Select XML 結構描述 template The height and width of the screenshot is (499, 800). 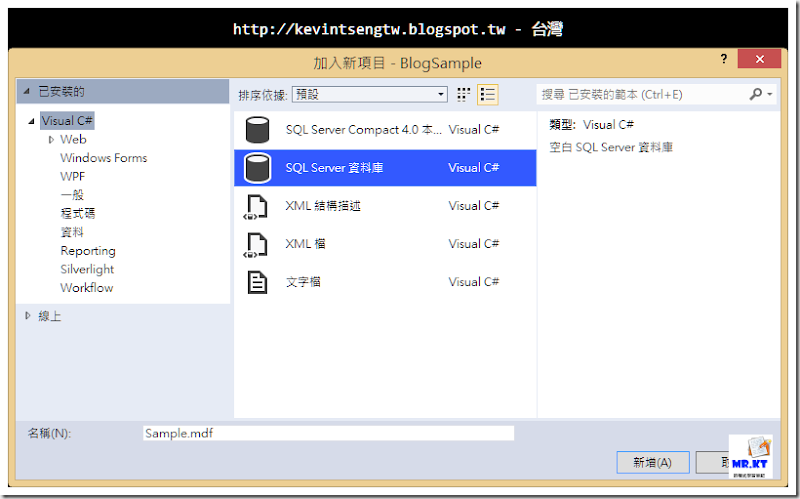[x=385, y=206]
